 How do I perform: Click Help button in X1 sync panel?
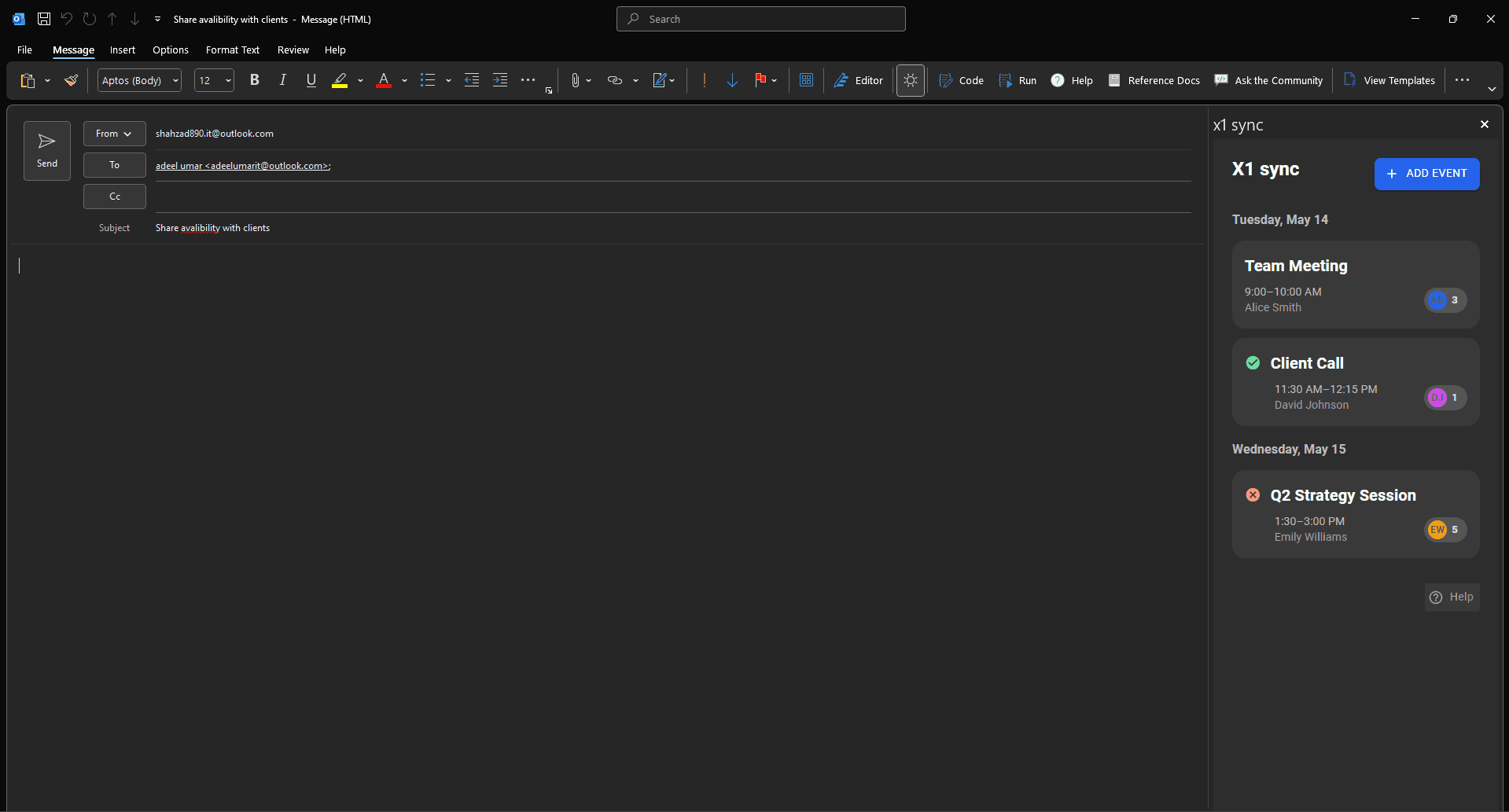1452,597
